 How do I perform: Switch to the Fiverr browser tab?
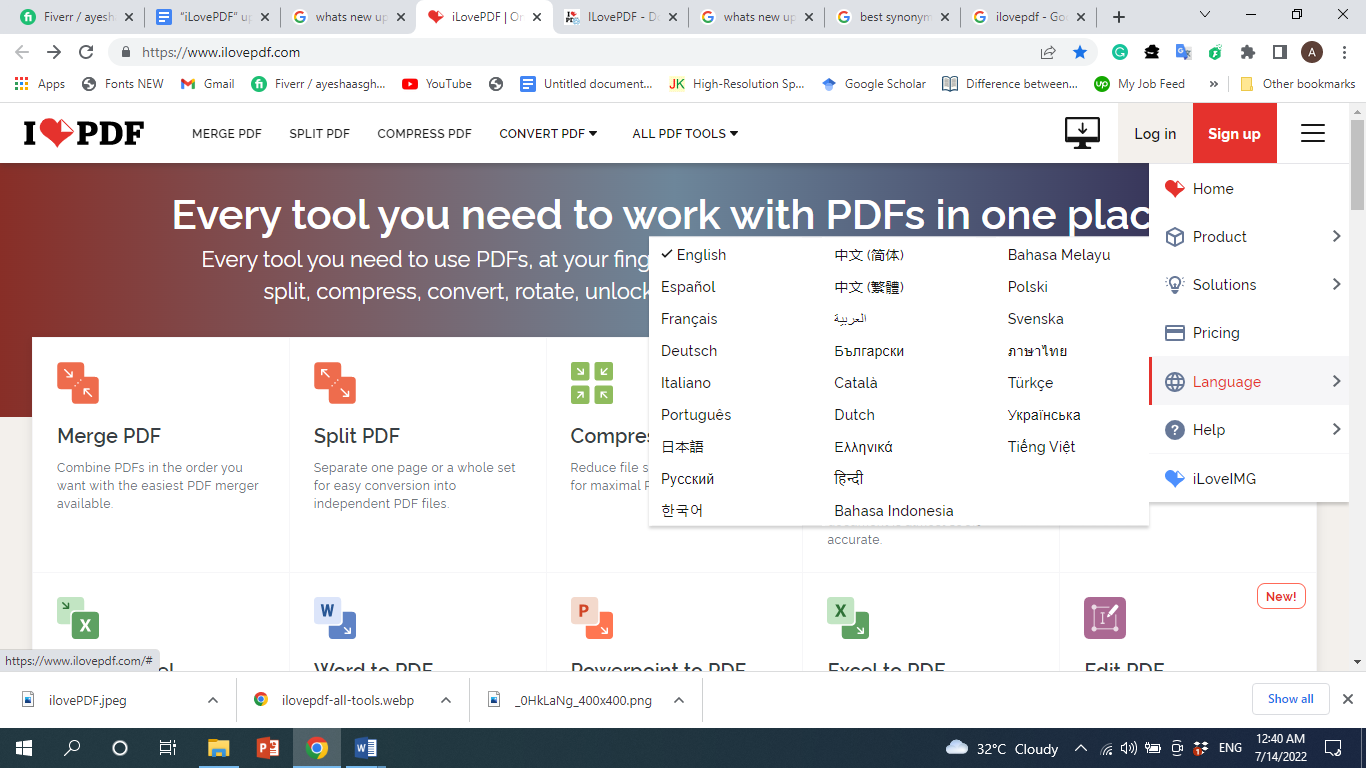(x=74, y=17)
